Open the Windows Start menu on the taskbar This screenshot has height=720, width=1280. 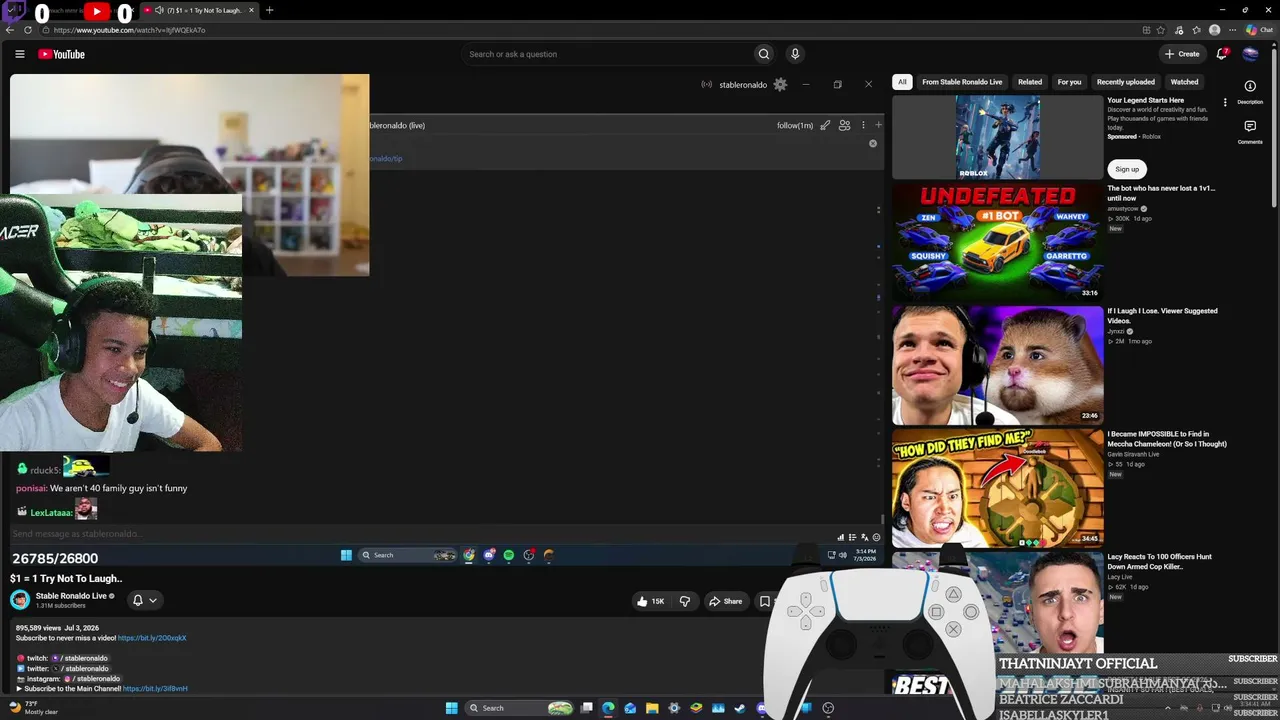point(452,708)
